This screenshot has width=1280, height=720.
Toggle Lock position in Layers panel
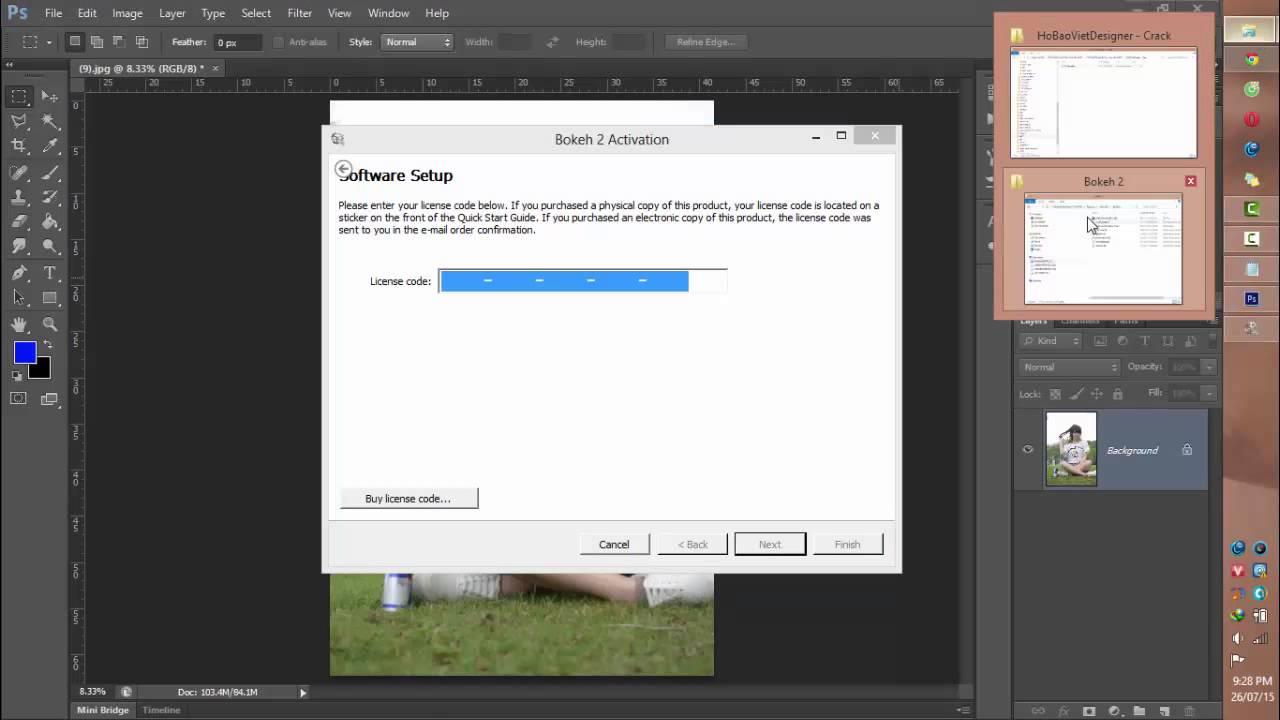[x=1097, y=394]
